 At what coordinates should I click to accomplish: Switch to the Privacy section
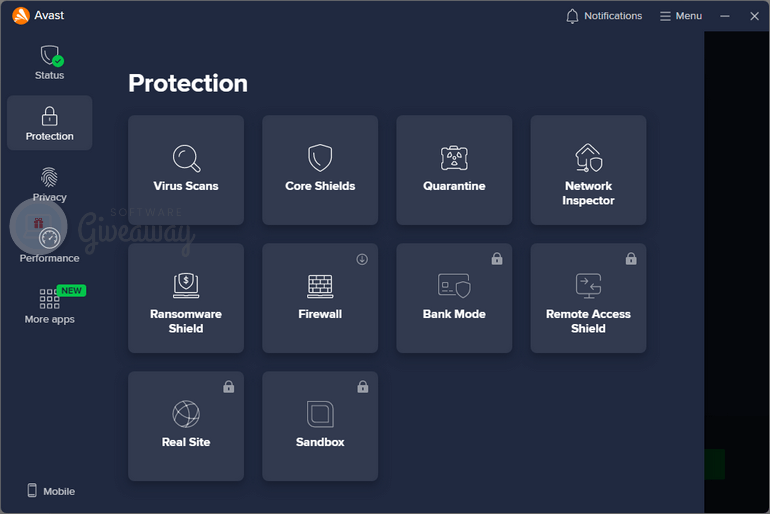(x=50, y=185)
